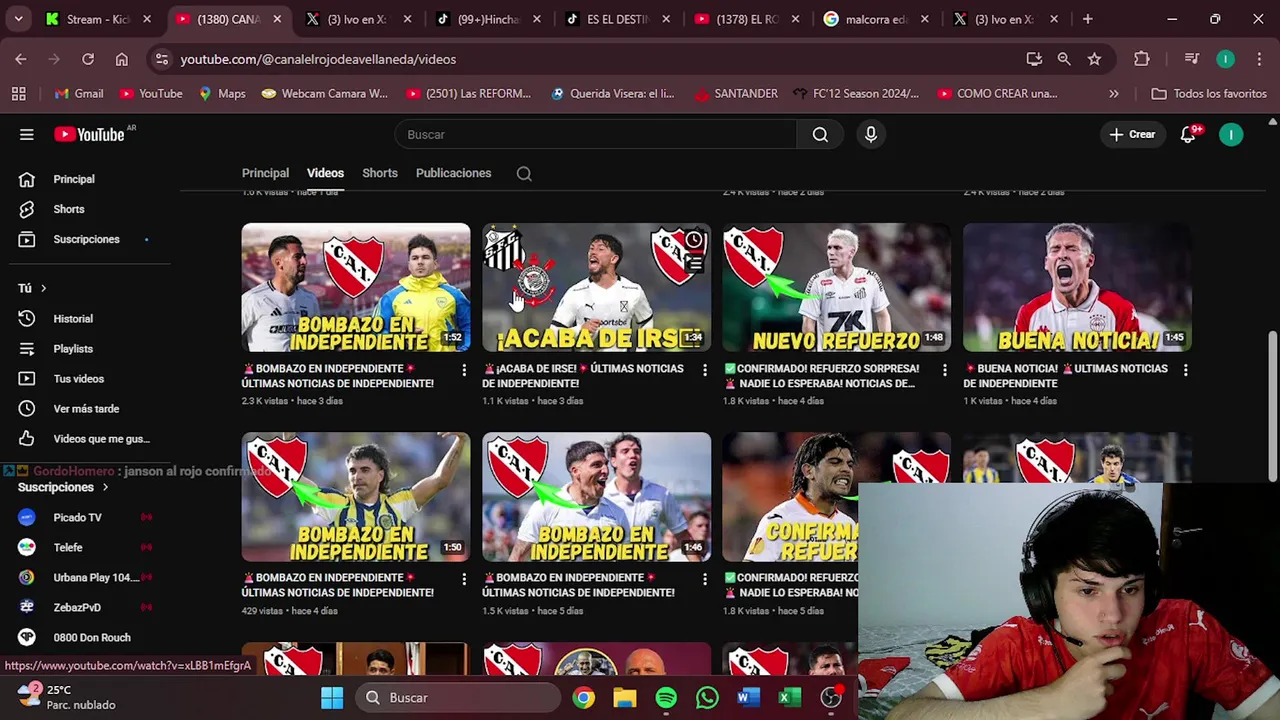Click the page vertical scrollbar thumb
Screen dimensions: 1280x720
[1273, 405]
